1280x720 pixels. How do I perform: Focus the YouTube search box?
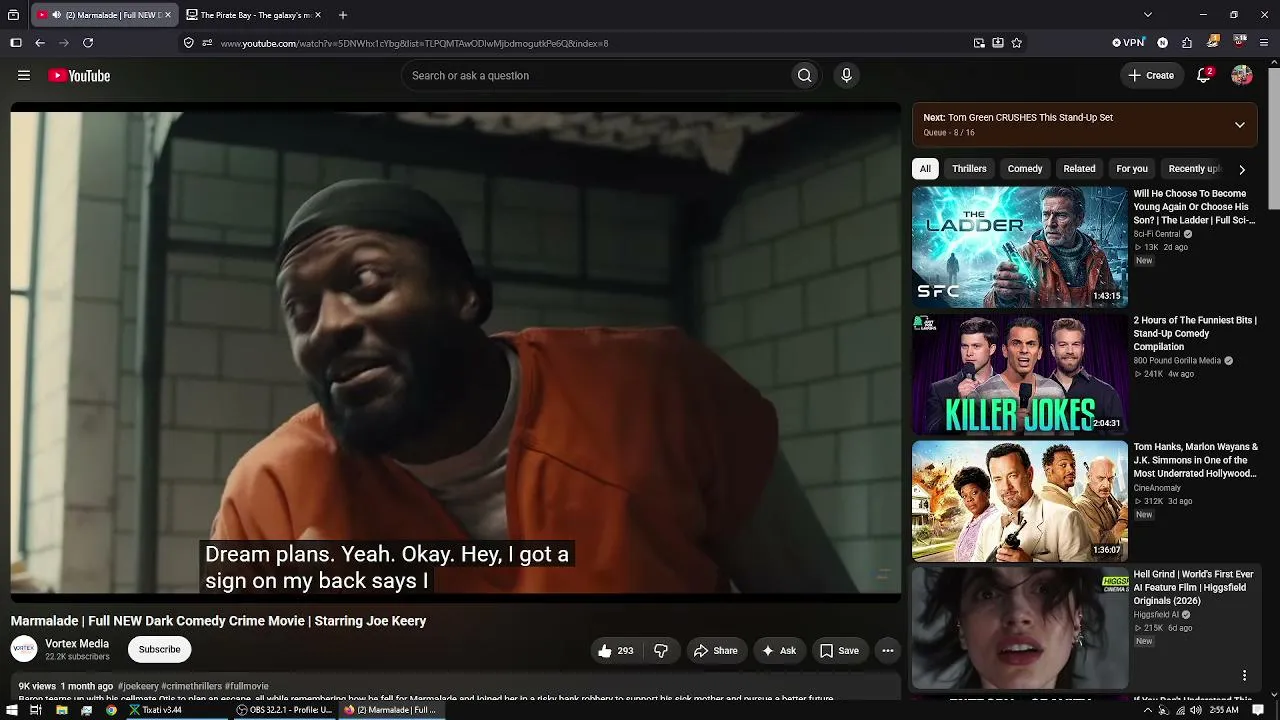(595, 76)
